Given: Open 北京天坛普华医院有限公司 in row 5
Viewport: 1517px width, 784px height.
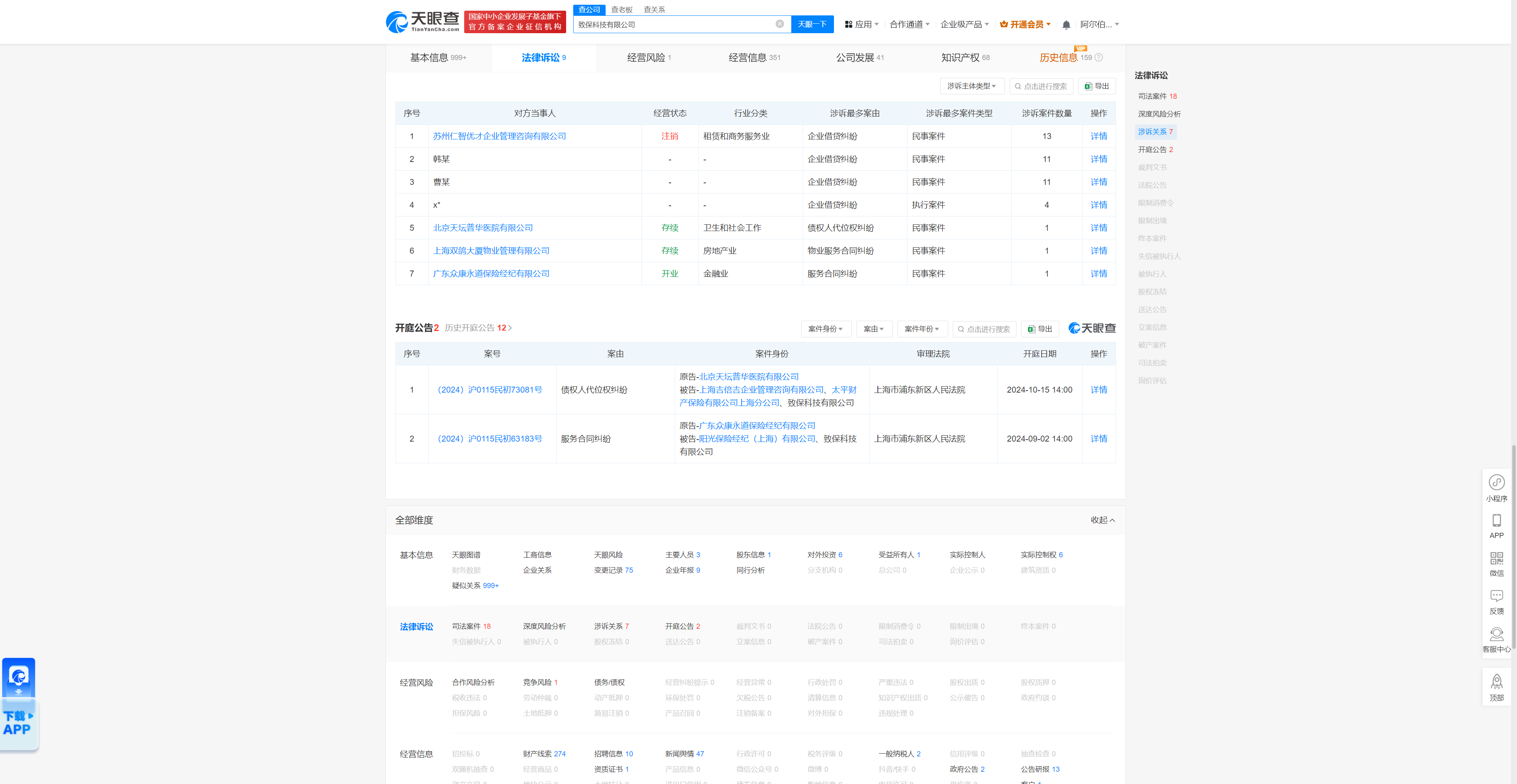Looking at the screenshot, I should (483, 228).
